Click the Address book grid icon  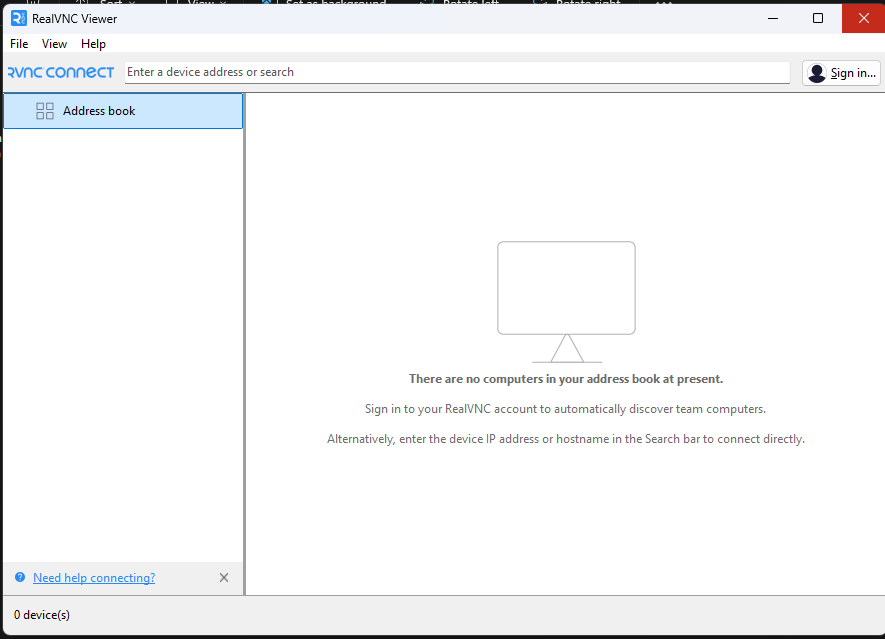(x=45, y=110)
